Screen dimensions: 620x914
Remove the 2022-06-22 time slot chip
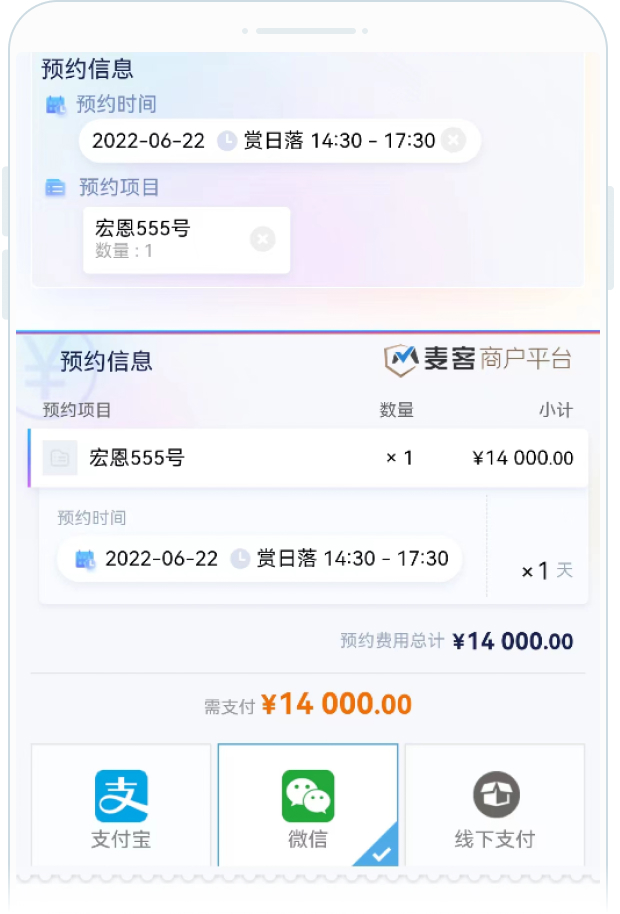point(453,140)
